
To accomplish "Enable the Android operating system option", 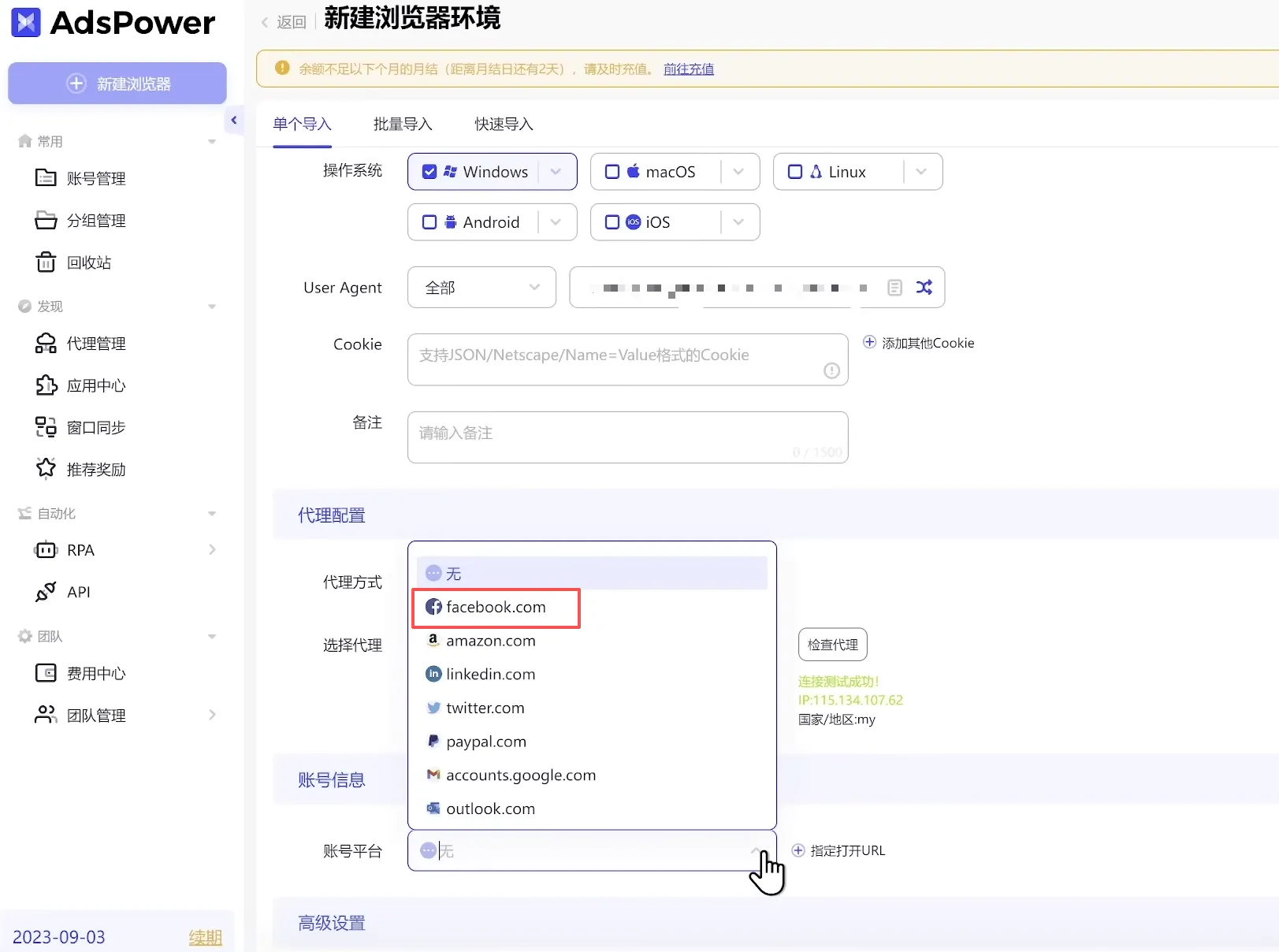I will click(429, 221).
